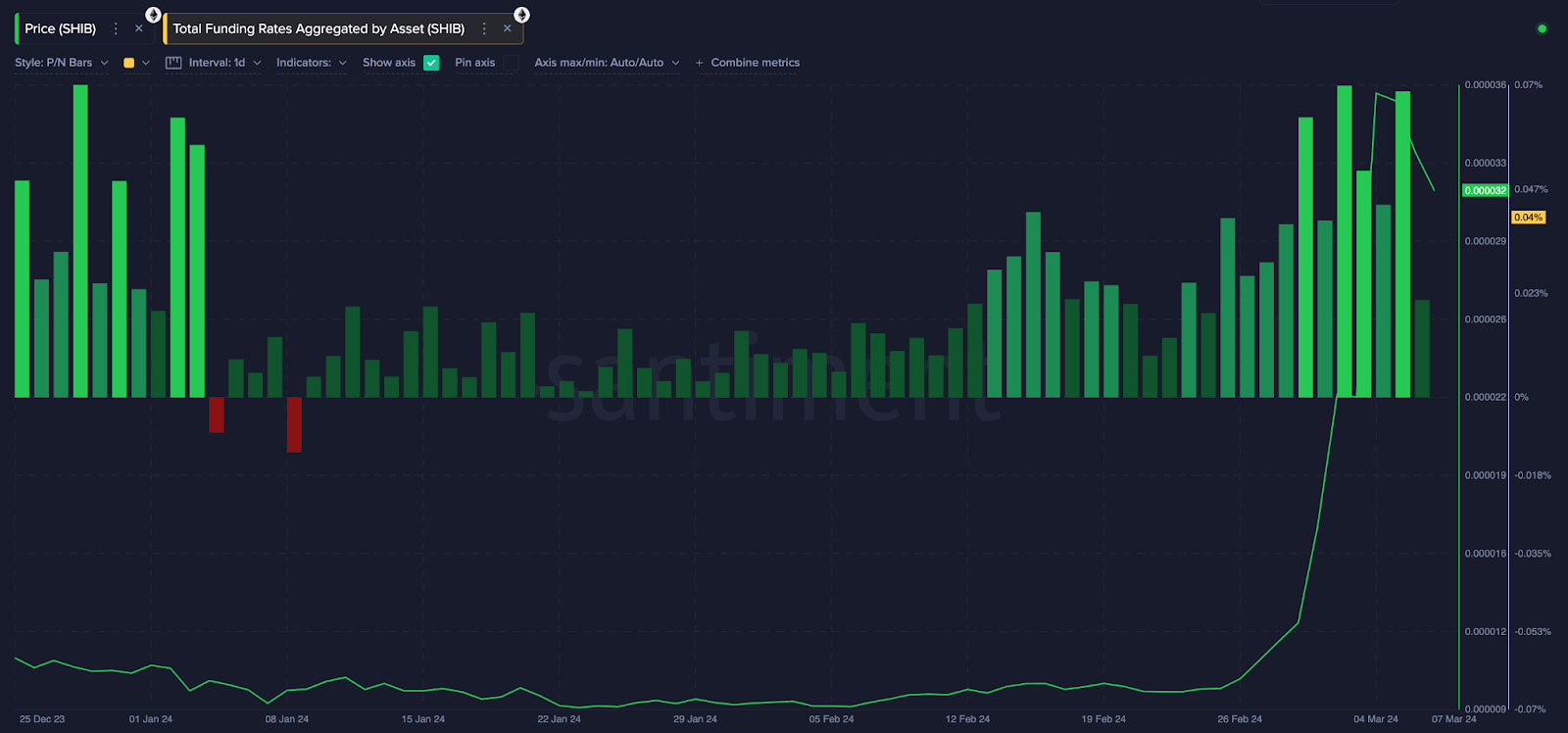Click the 0.000033 price axis value
This screenshot has width=1568, height=733.
pyautogui.click(x=1486, y=164)
